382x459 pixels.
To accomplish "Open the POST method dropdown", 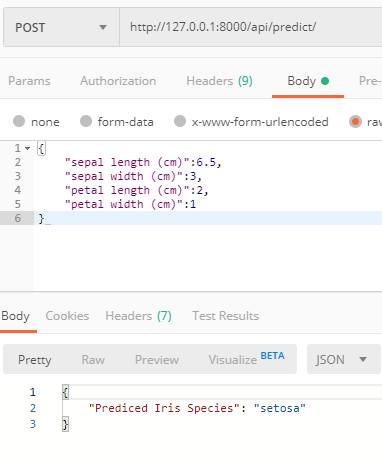I will tap(61, 27).
